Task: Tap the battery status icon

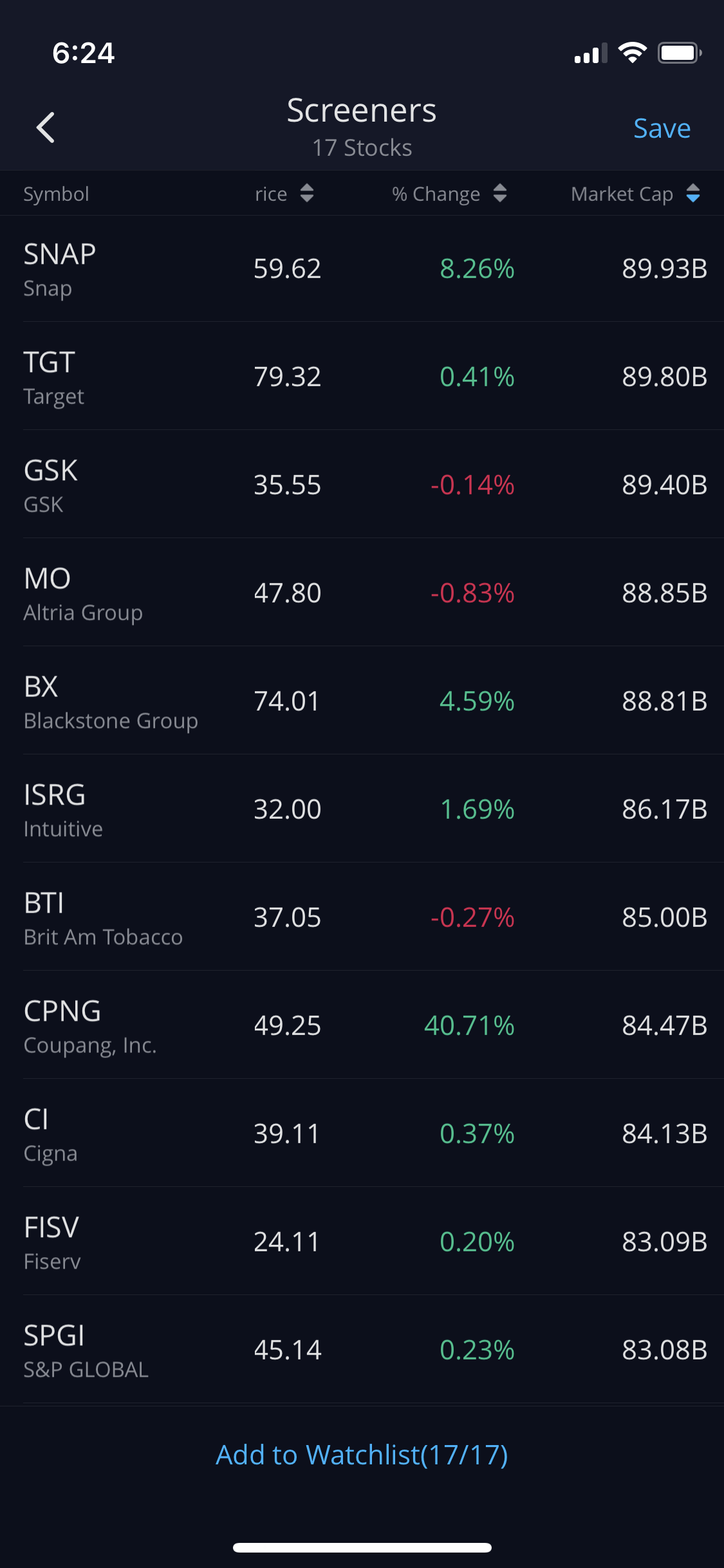Action: (679, 53)
